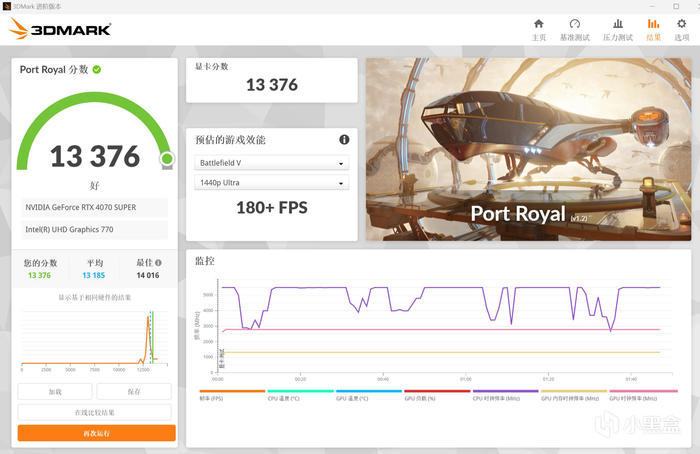Click the green gauge indicator knob

pos(167,158)
